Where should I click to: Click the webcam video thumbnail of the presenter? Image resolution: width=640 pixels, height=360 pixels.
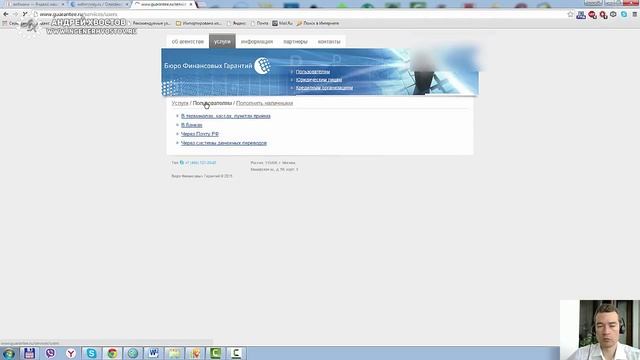(600, 330)
